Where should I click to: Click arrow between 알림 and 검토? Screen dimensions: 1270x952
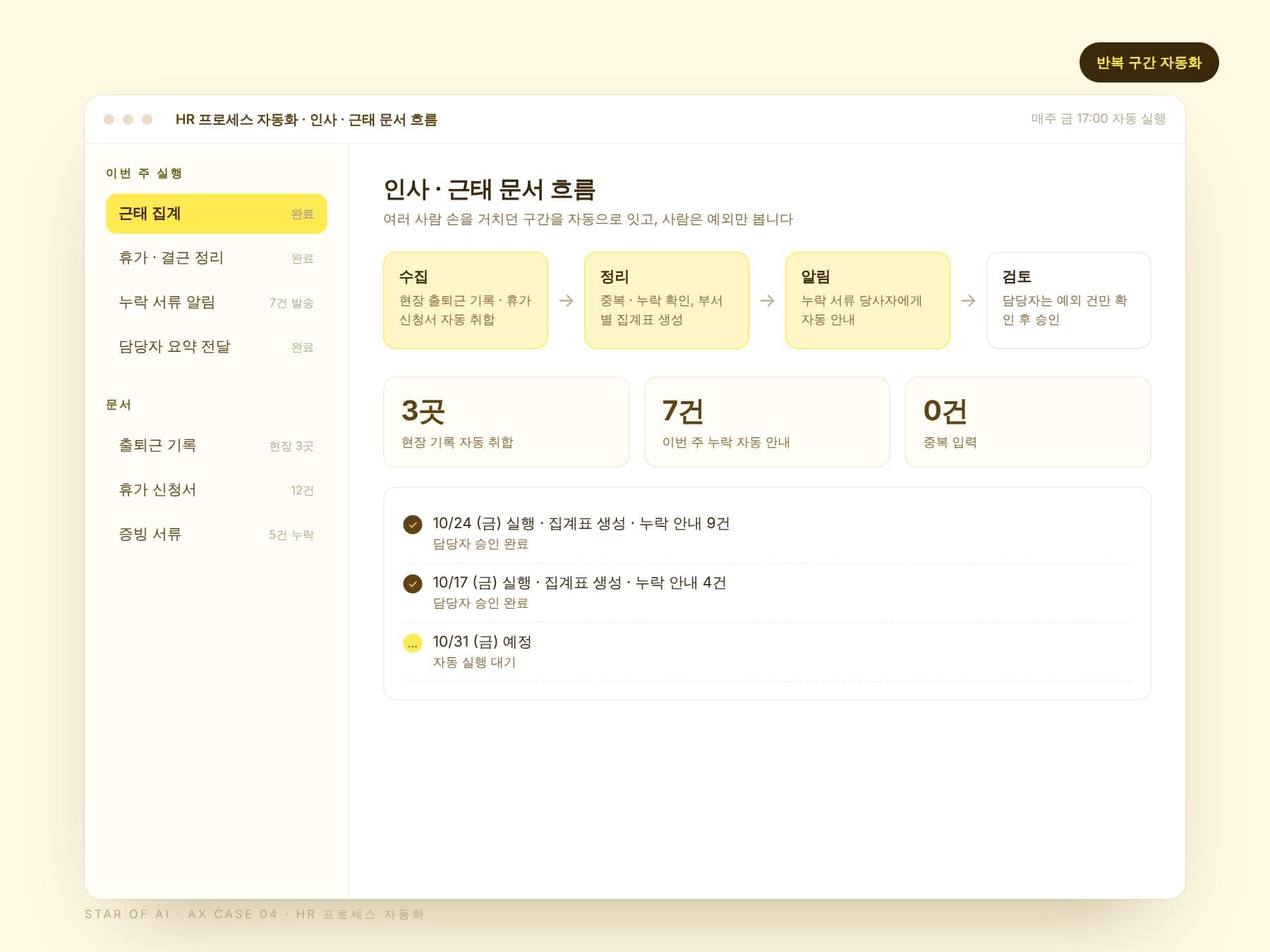(x=968, y=300)
